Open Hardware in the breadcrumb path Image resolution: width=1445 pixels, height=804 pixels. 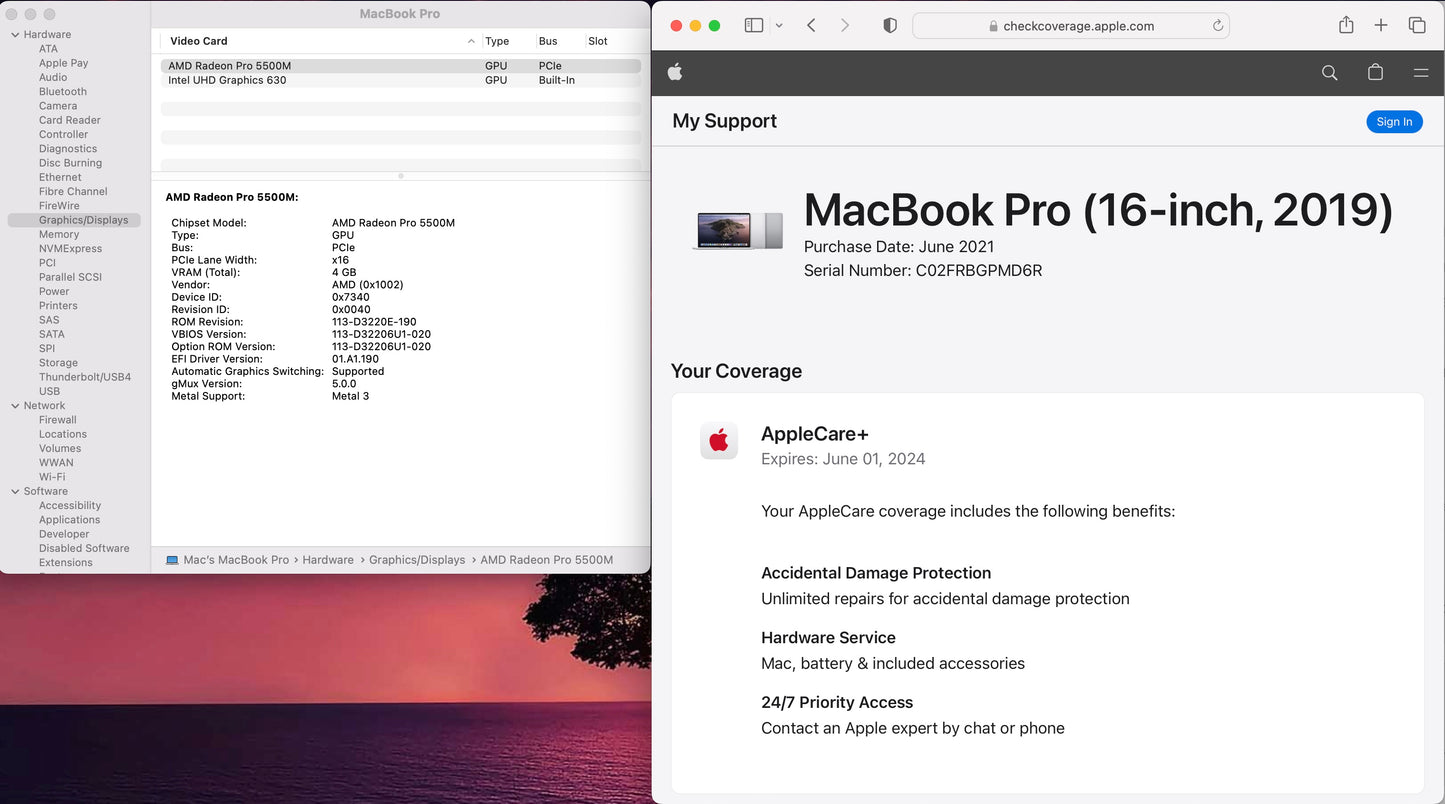click(x=328, y=560)
